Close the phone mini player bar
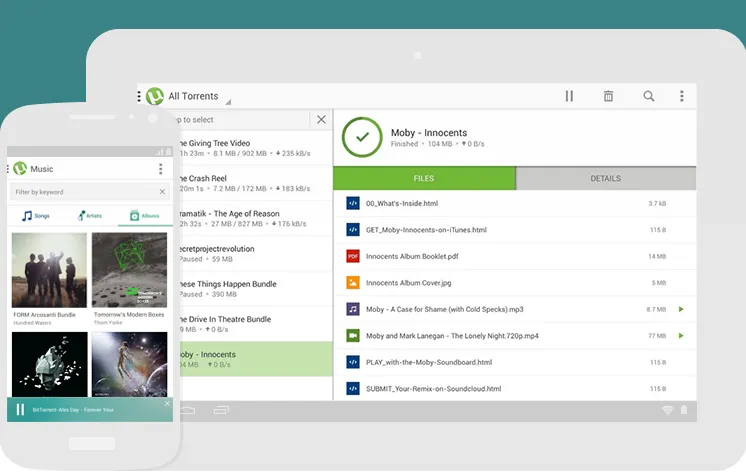Image resolution: width=746 pixels, height=472 pixels. pos(167,403)
